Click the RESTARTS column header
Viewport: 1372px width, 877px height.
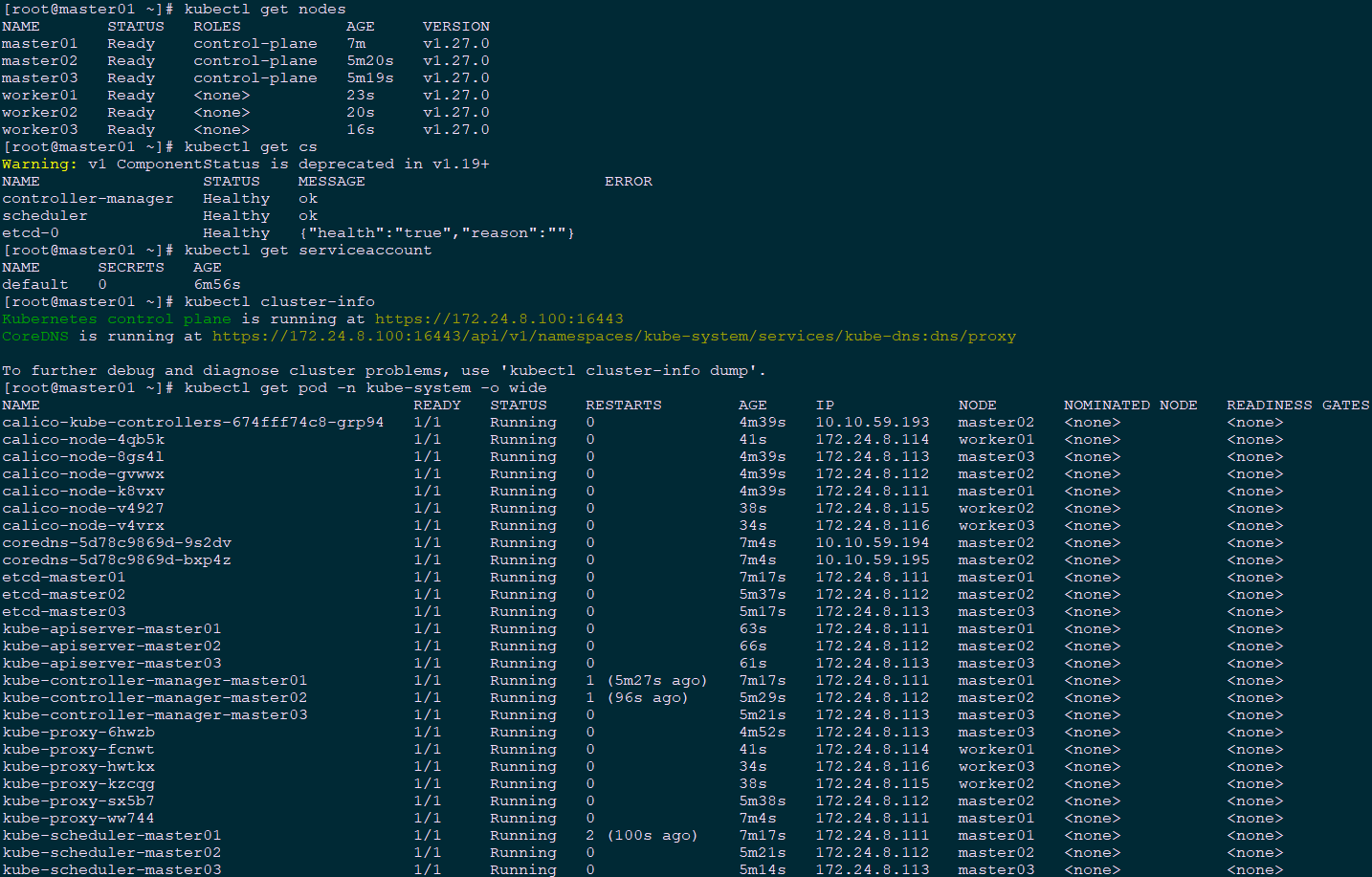[623, 406]
